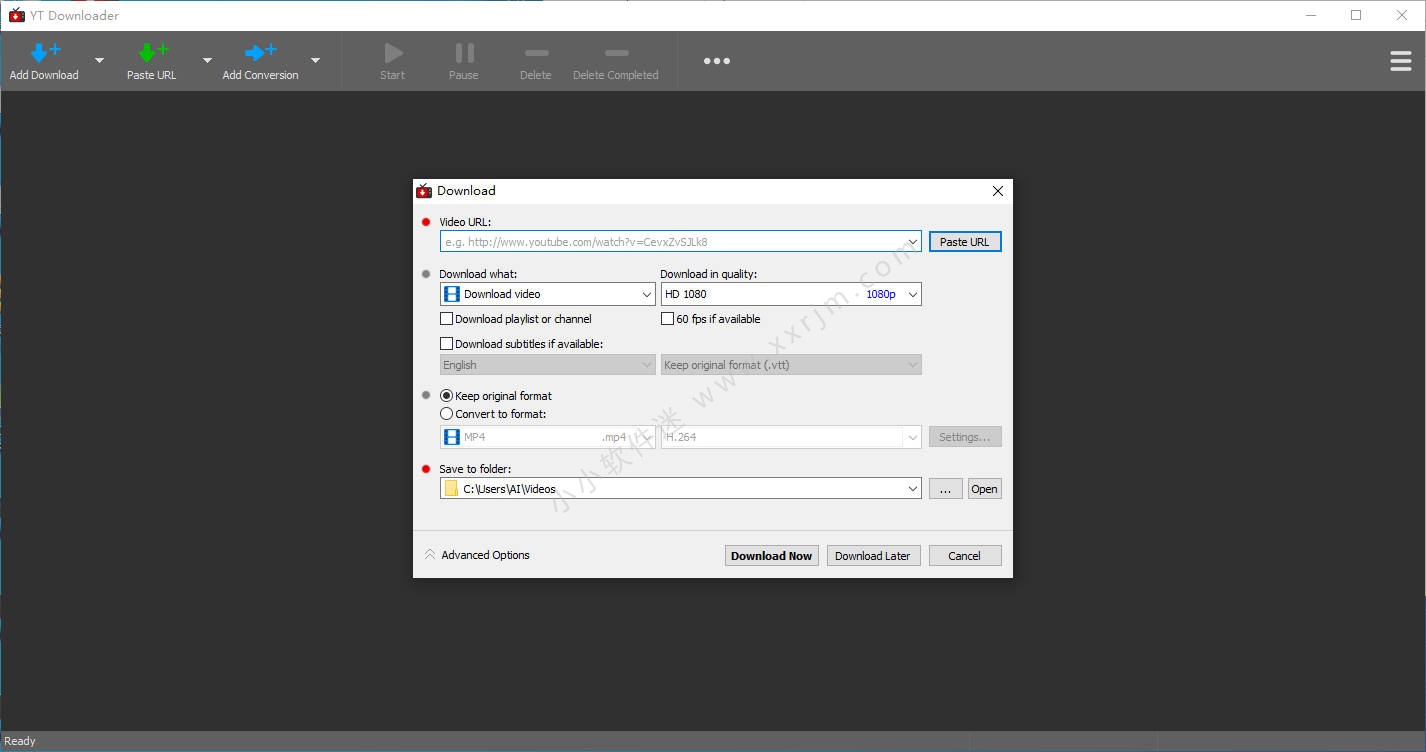Close the Download dialog
Image resolution: width=1426 pixels, height=752 pixels.
click(997, 191)
